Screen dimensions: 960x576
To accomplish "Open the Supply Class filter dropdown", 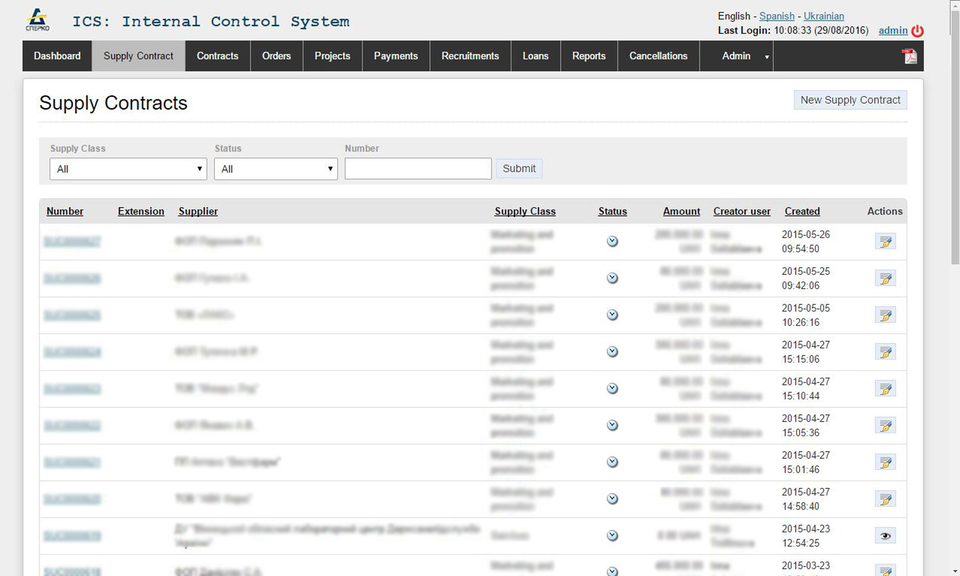I will [x=127, y=168].
